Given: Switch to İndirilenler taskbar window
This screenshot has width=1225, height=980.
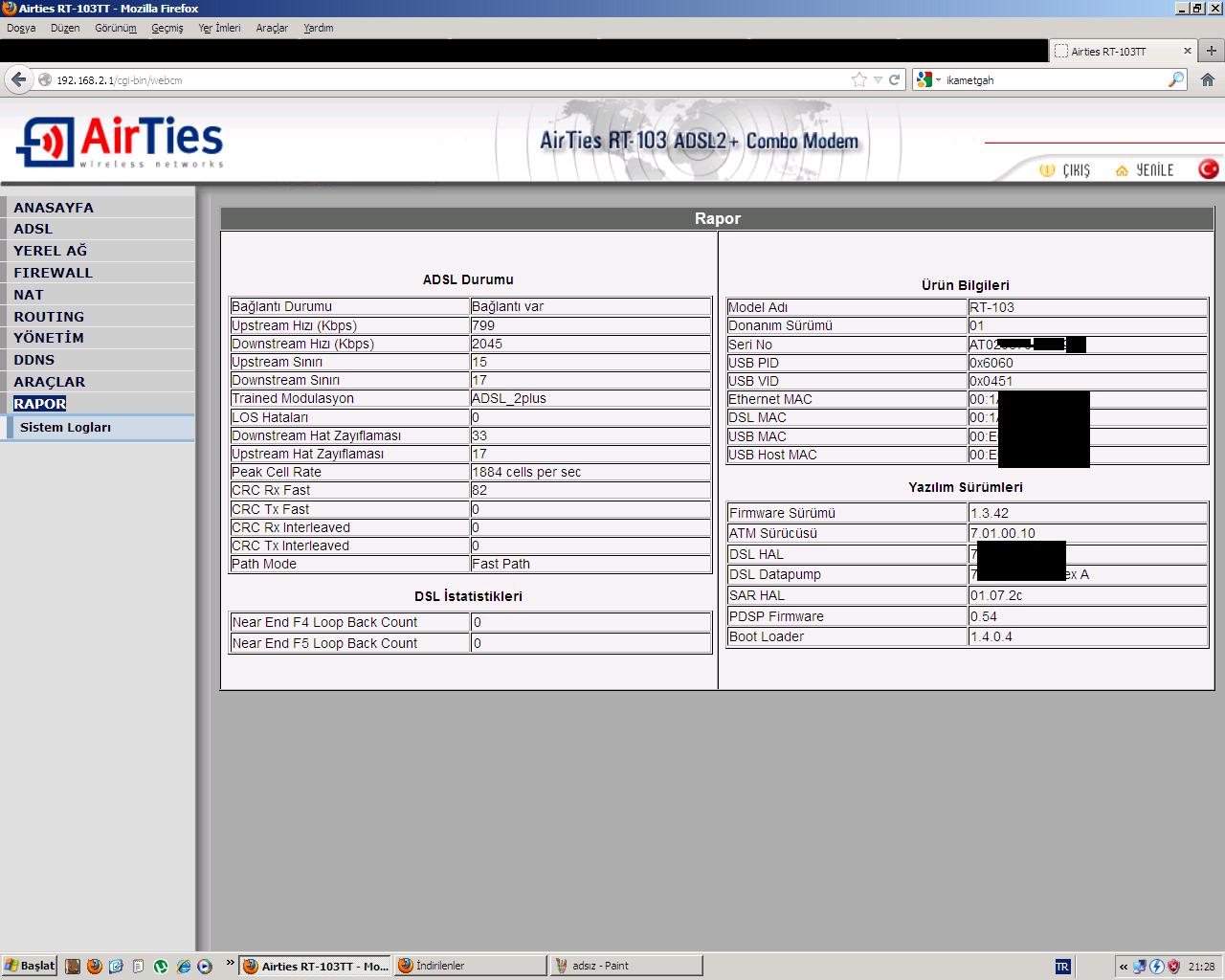Looking at the screenshot, I should [x=469, y=966].
